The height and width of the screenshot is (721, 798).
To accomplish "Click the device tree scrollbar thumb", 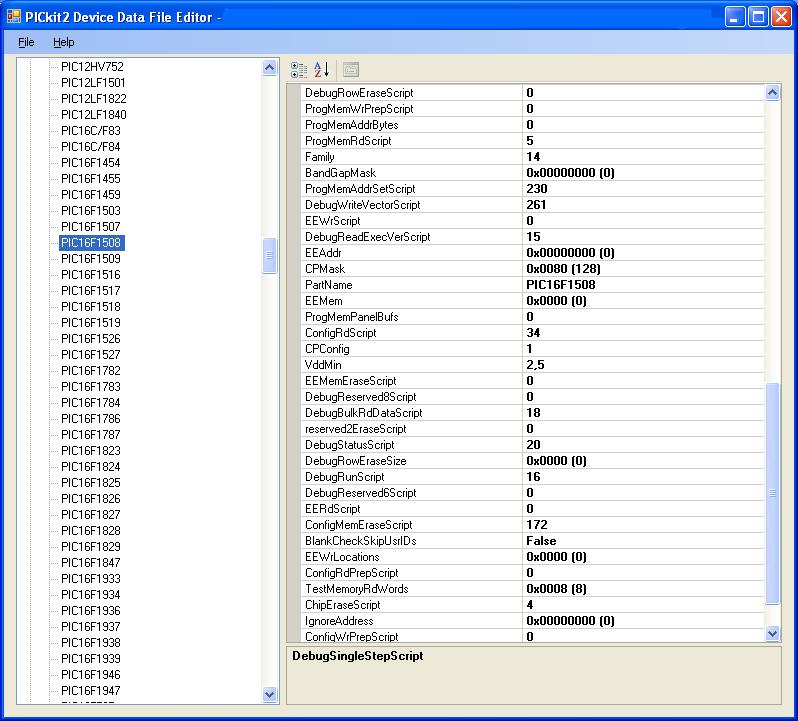I will [x=269, y=255].
